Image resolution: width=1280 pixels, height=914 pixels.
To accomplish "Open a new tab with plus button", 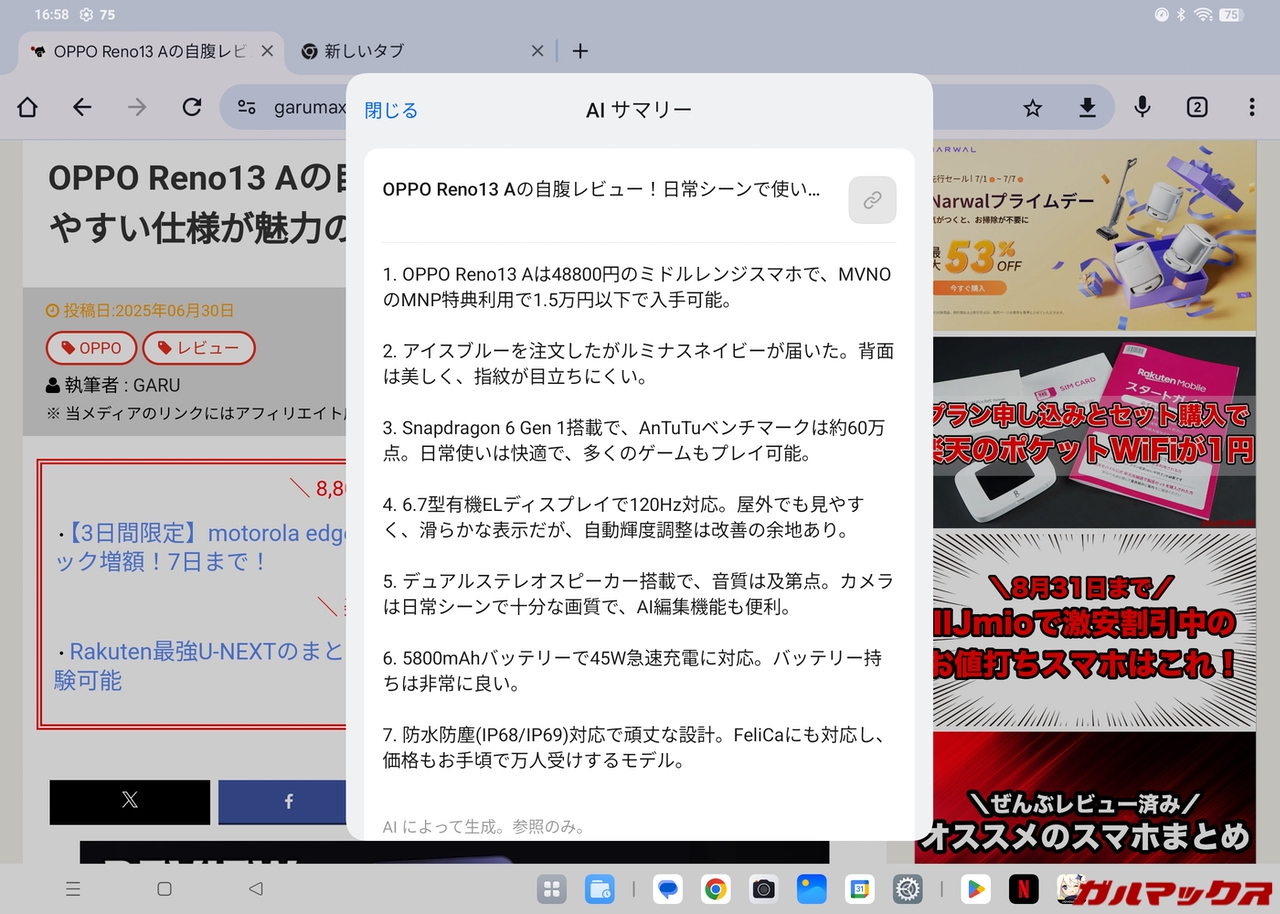I will [x=580, y=51].
